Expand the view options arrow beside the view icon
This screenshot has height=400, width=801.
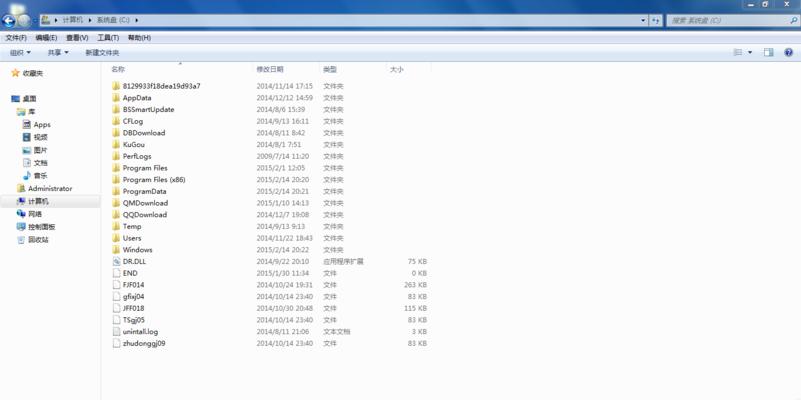[x=750, y=53]
